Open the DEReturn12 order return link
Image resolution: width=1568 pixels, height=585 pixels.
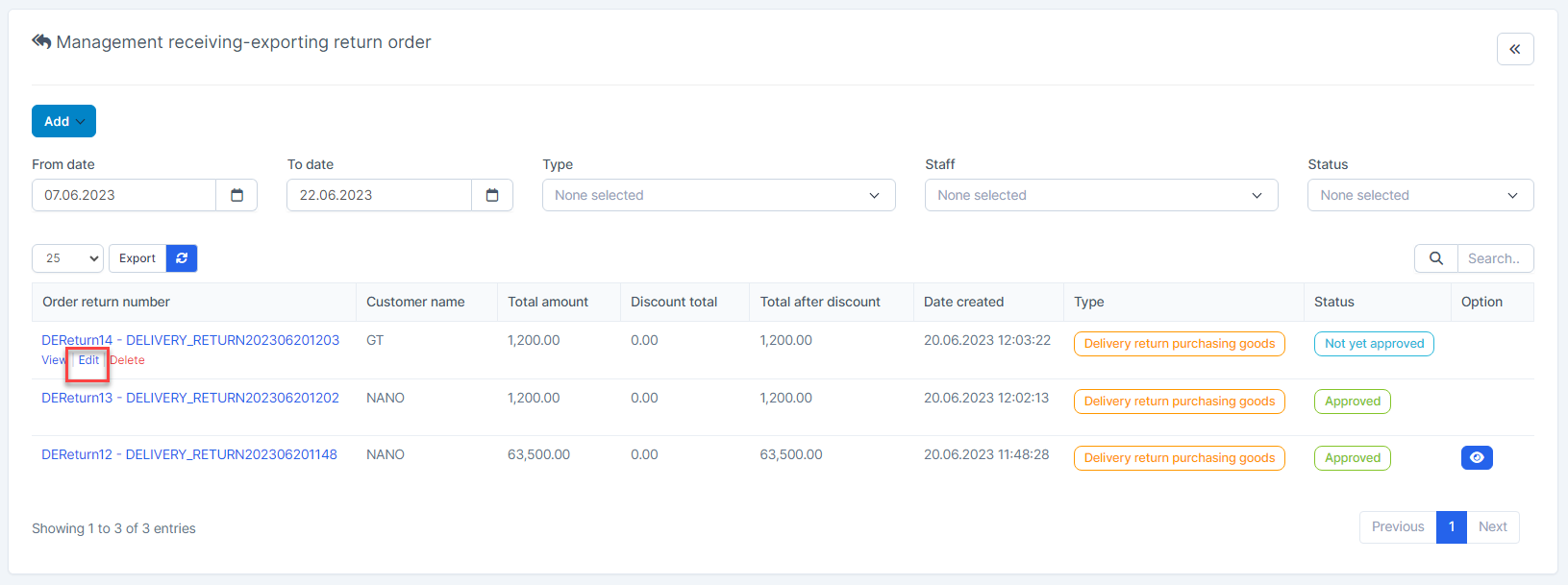[x=189, y=454]
